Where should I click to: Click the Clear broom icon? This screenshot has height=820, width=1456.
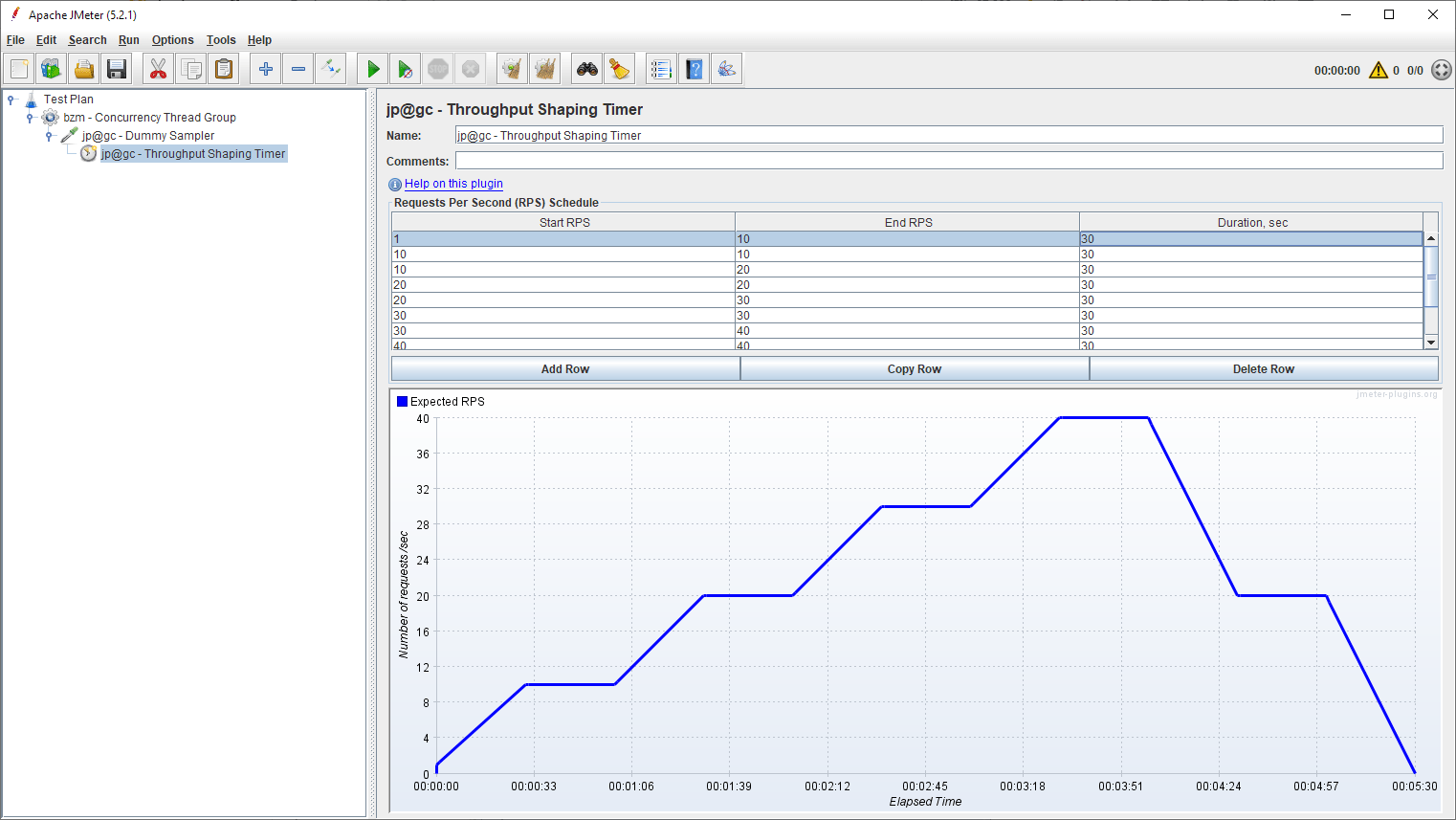[x=513, y=69]
